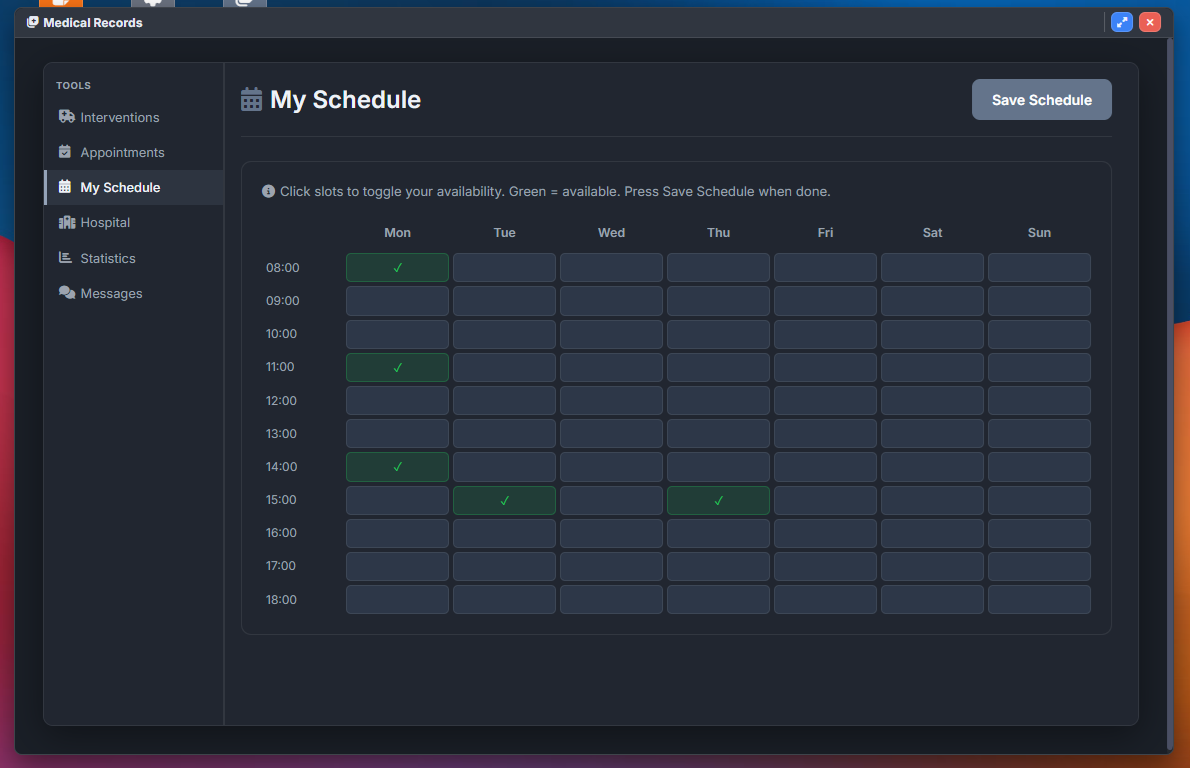The width and height of the screenshot is (1190, 768).
Task: Enable the Friday 14:00 slot
Action: click(x=825, y=467)
